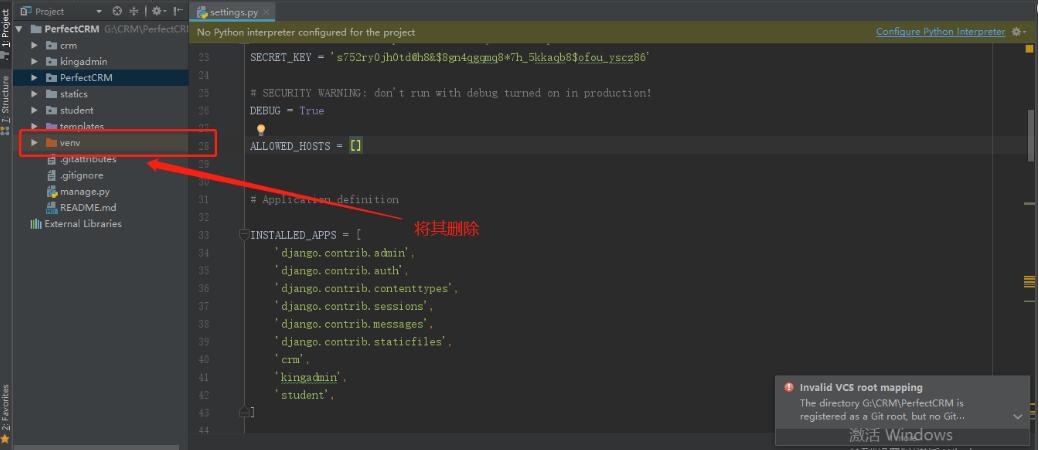This screenshot has height=450, width=1039.
Task: Click 'django.contrib.messages' entry
Action: pyautogui.click(x=354, y=324)
